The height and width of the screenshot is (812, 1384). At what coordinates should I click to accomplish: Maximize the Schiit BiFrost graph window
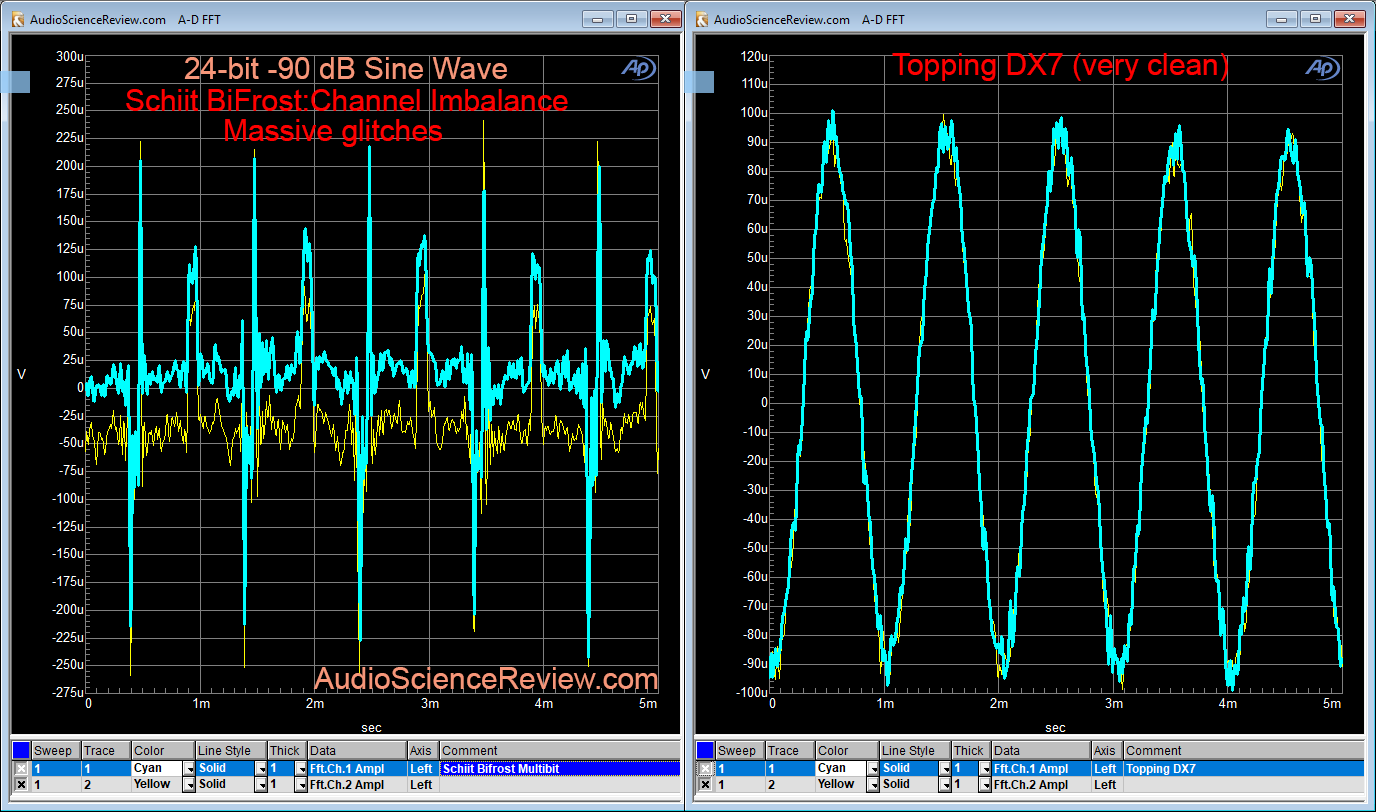tap(631, 18)
